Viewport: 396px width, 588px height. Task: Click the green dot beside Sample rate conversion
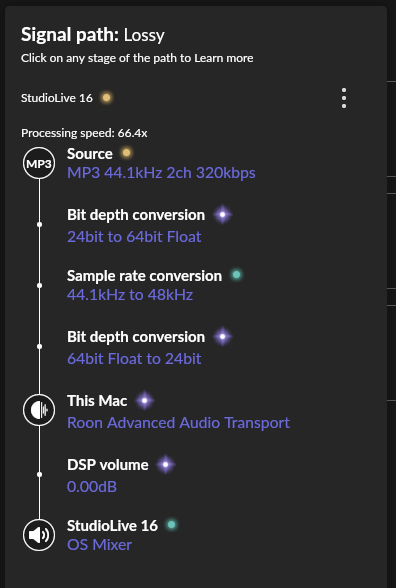coord(236,275)
